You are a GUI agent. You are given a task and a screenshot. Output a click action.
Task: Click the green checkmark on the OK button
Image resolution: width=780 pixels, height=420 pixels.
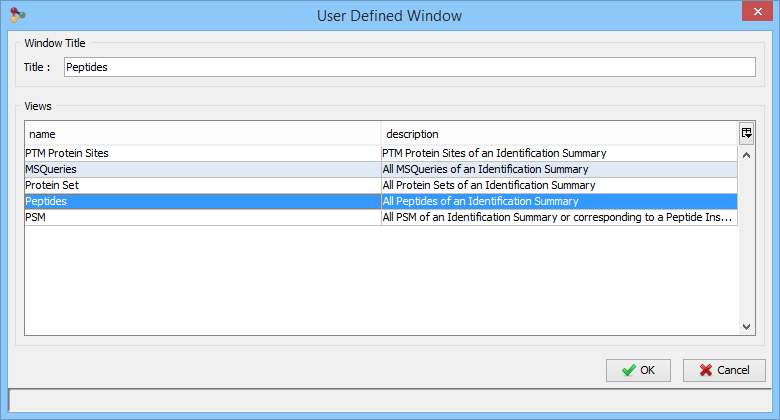[x=628, y=370]
